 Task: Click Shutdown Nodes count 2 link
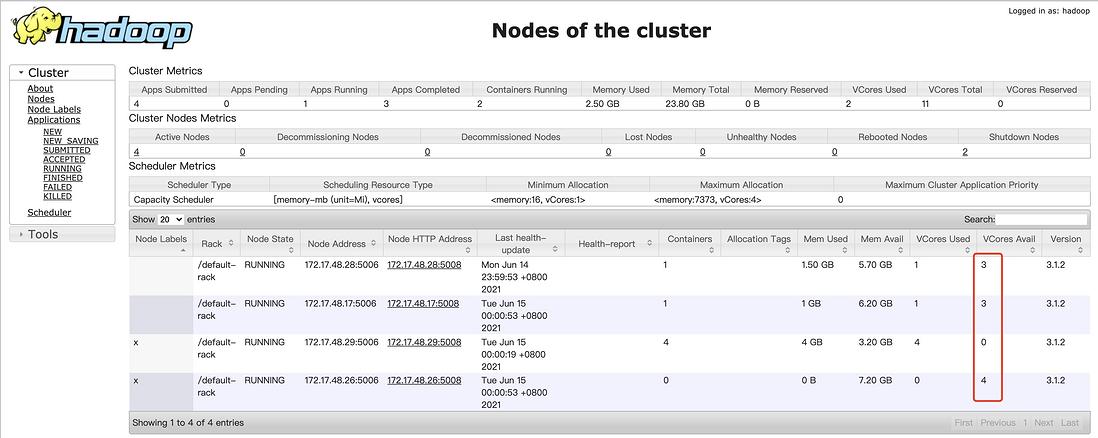coord(965,151)
